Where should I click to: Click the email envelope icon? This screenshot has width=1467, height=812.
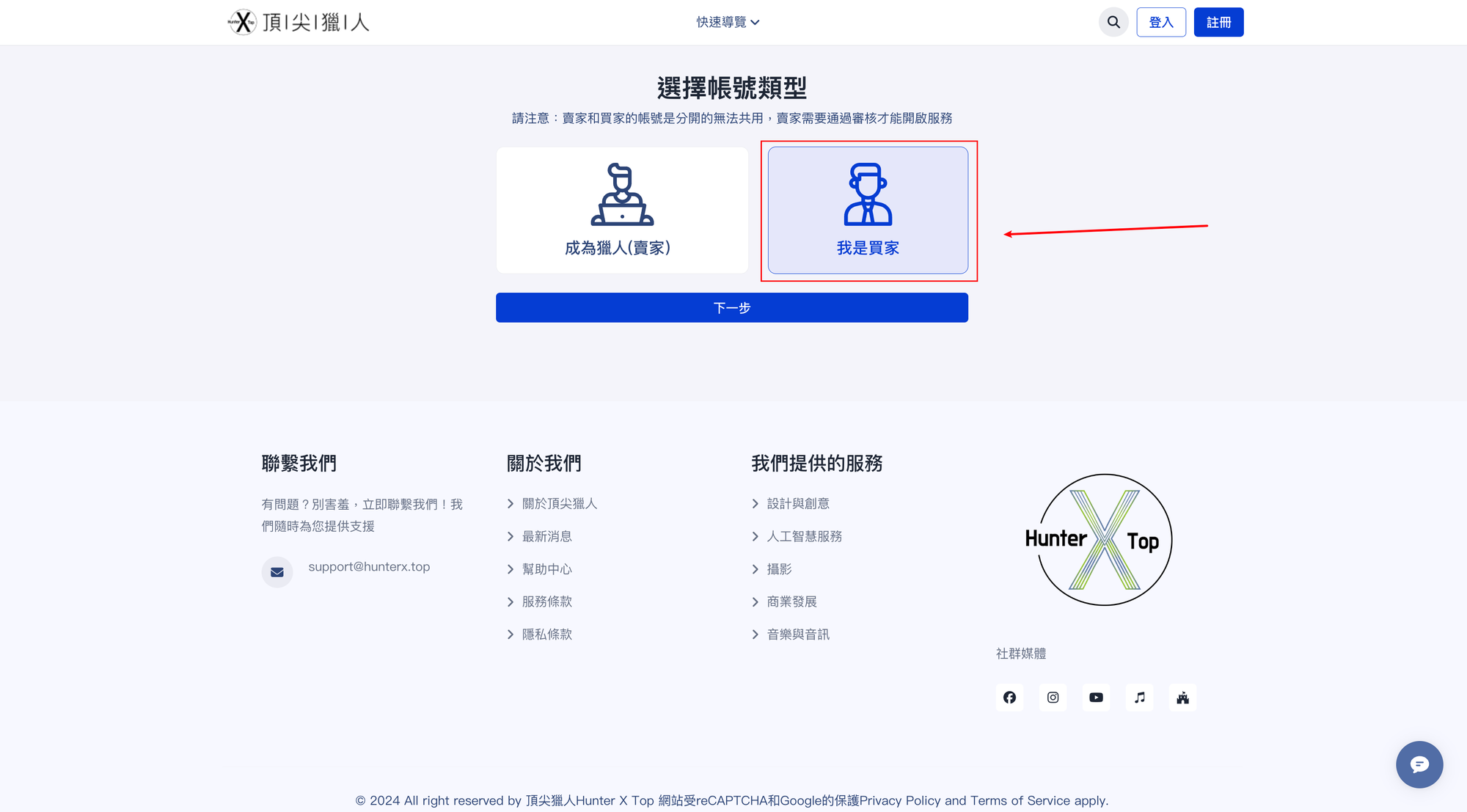pyautogui.click(x=277, y=572)
